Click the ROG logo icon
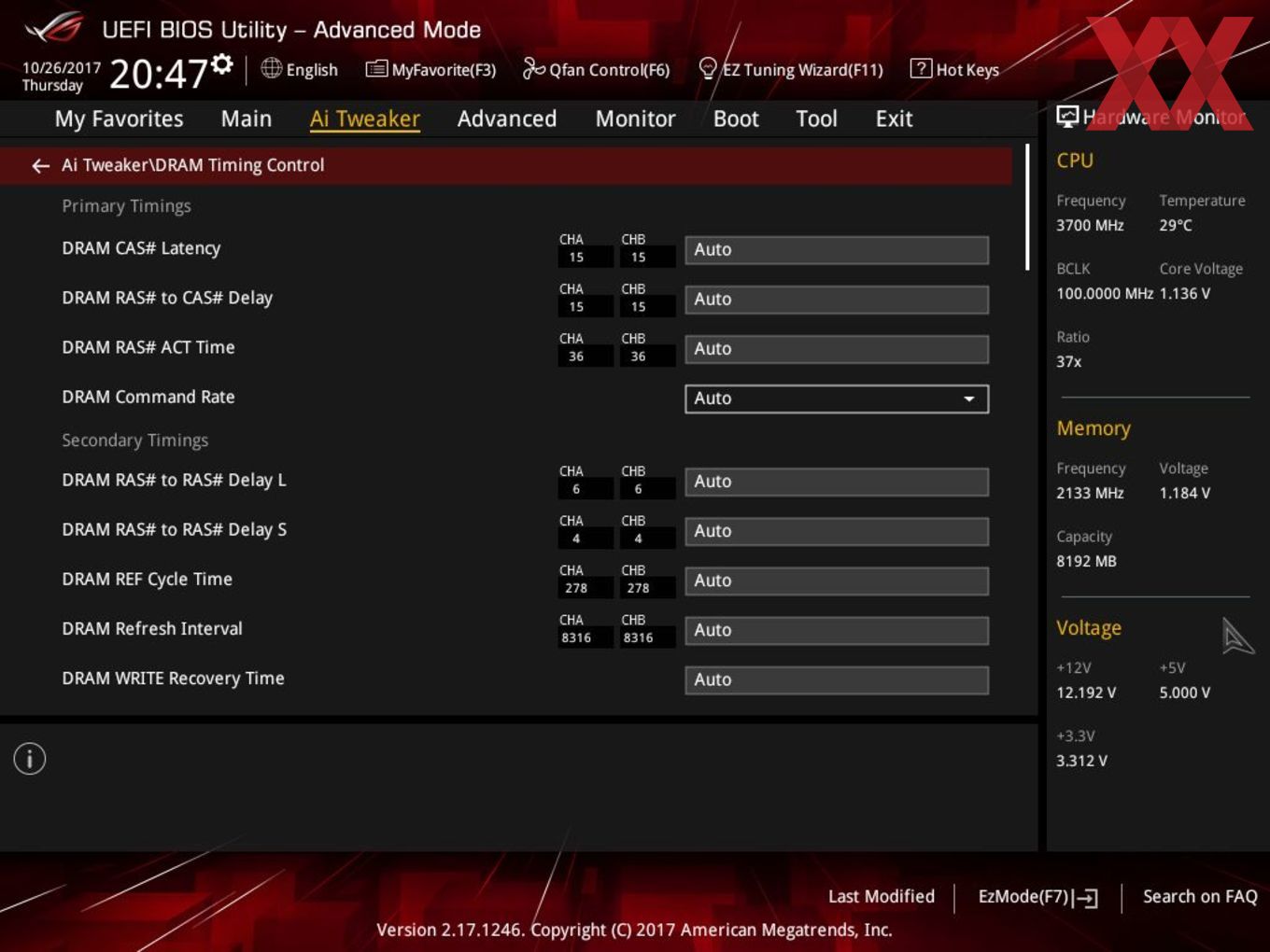This screenshot has width=1270, height=952. pyautogui.click(x=54, y=27)
